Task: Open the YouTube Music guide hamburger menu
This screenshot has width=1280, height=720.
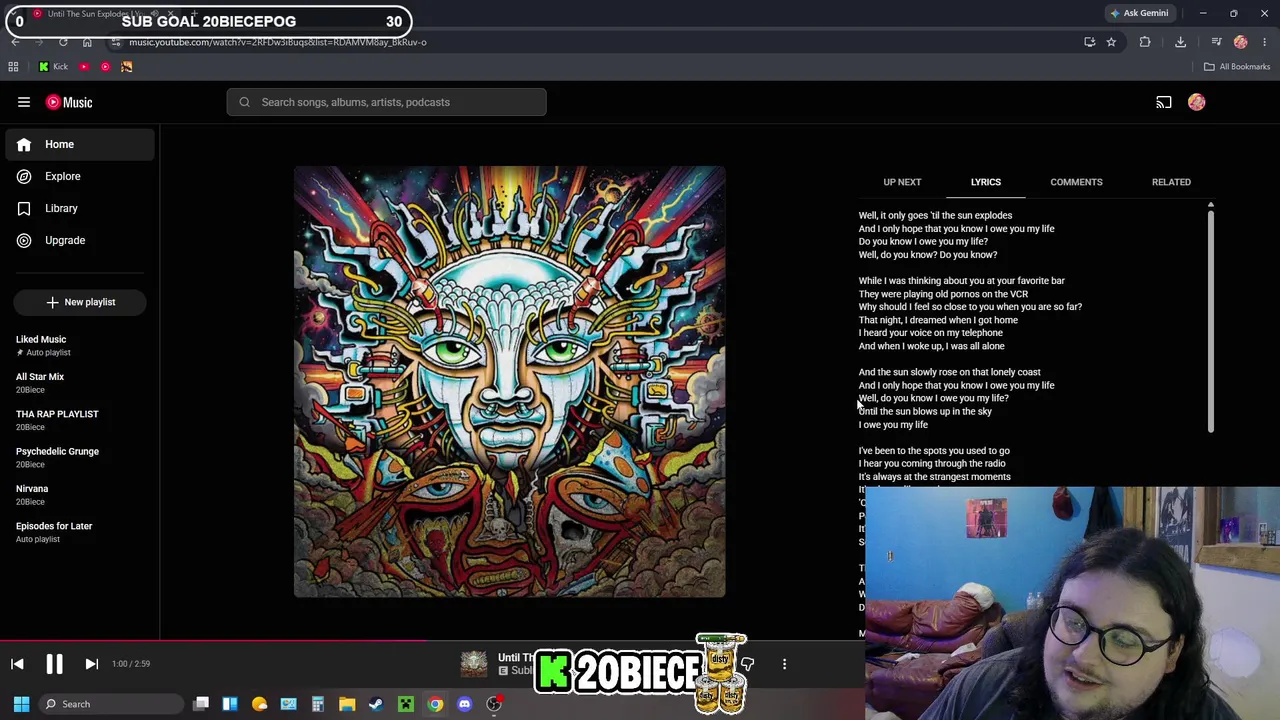Action: [24, 102]
